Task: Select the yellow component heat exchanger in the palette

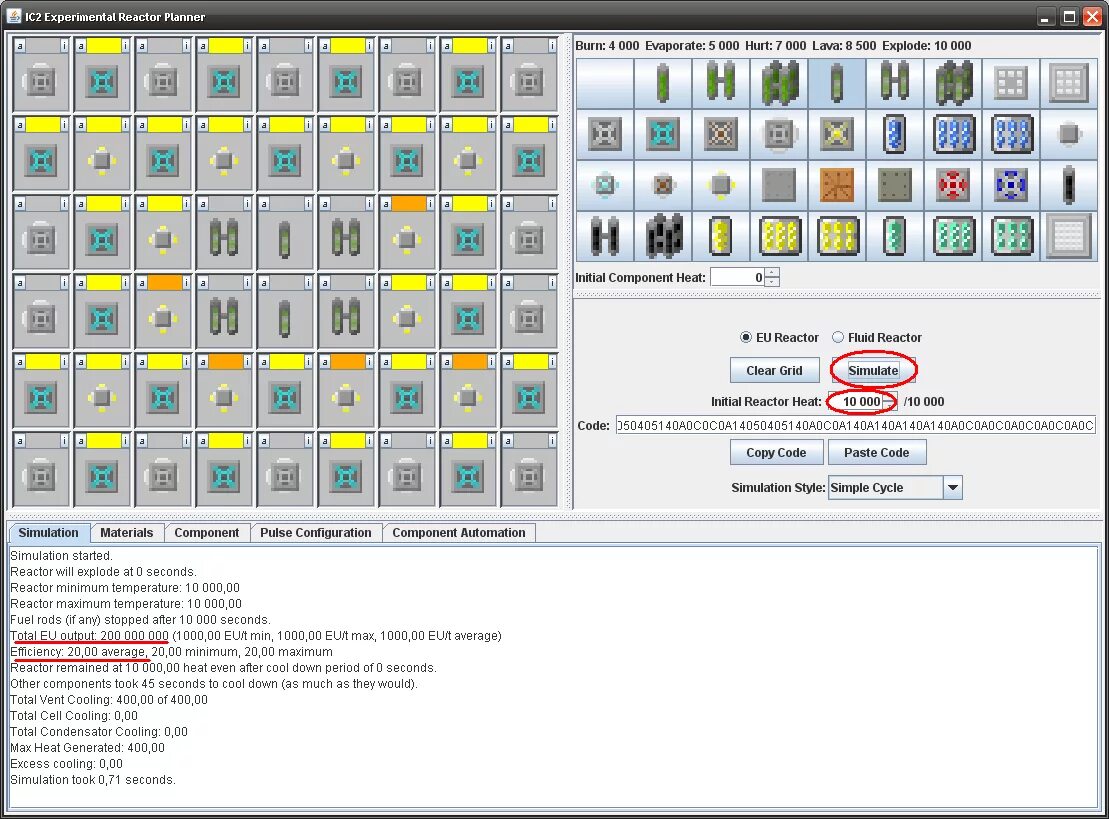Action: click(x=721, y=185)
